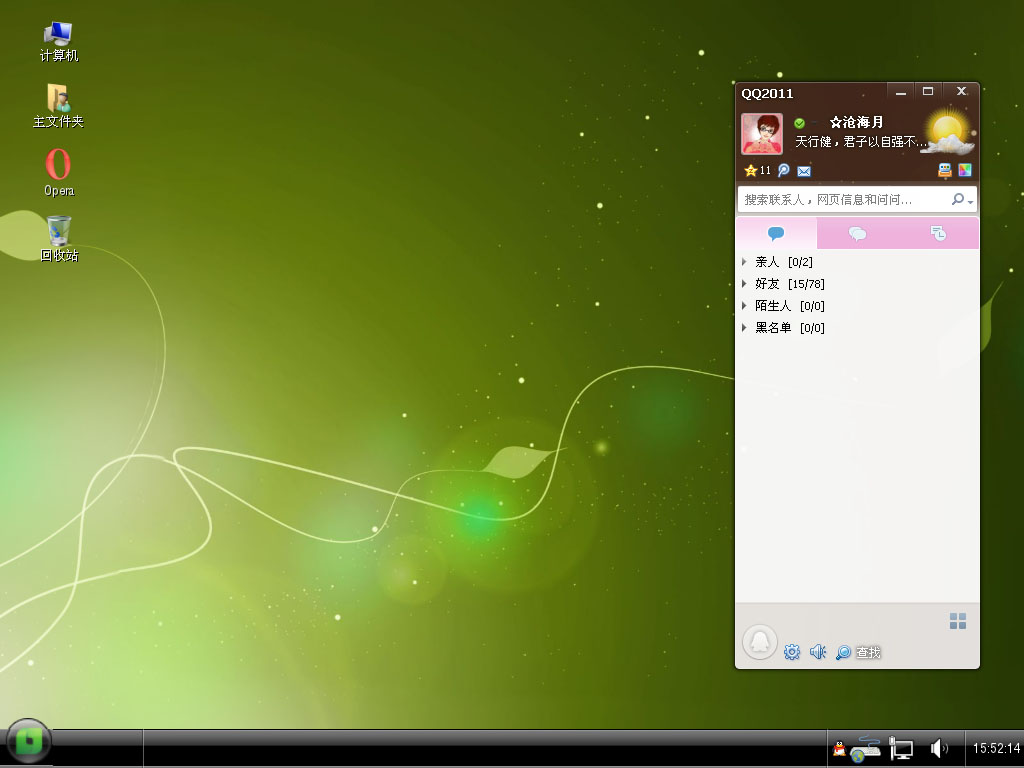This screenshot has height=768, width=1024.
Task: Expand the 好友 [15/78] group
Action: pos(857,284)
